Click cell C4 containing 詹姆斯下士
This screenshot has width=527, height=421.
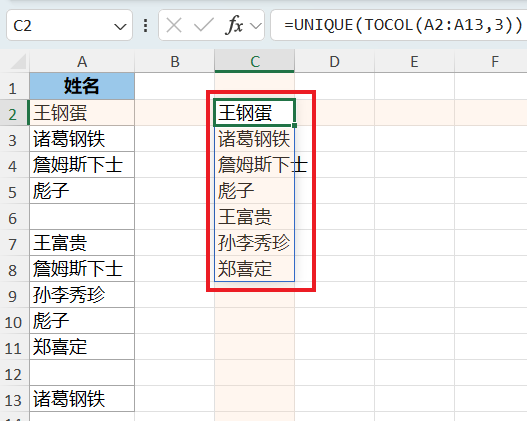coord(254,165)
